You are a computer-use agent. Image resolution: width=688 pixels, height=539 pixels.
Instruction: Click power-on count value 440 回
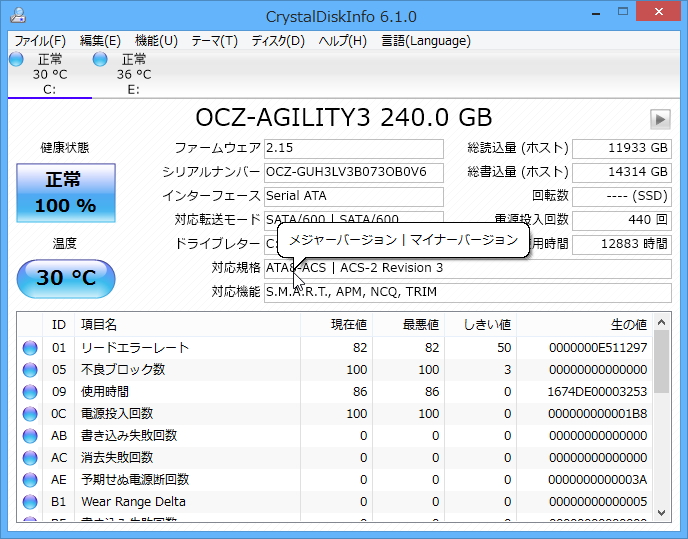coord(622,220)
